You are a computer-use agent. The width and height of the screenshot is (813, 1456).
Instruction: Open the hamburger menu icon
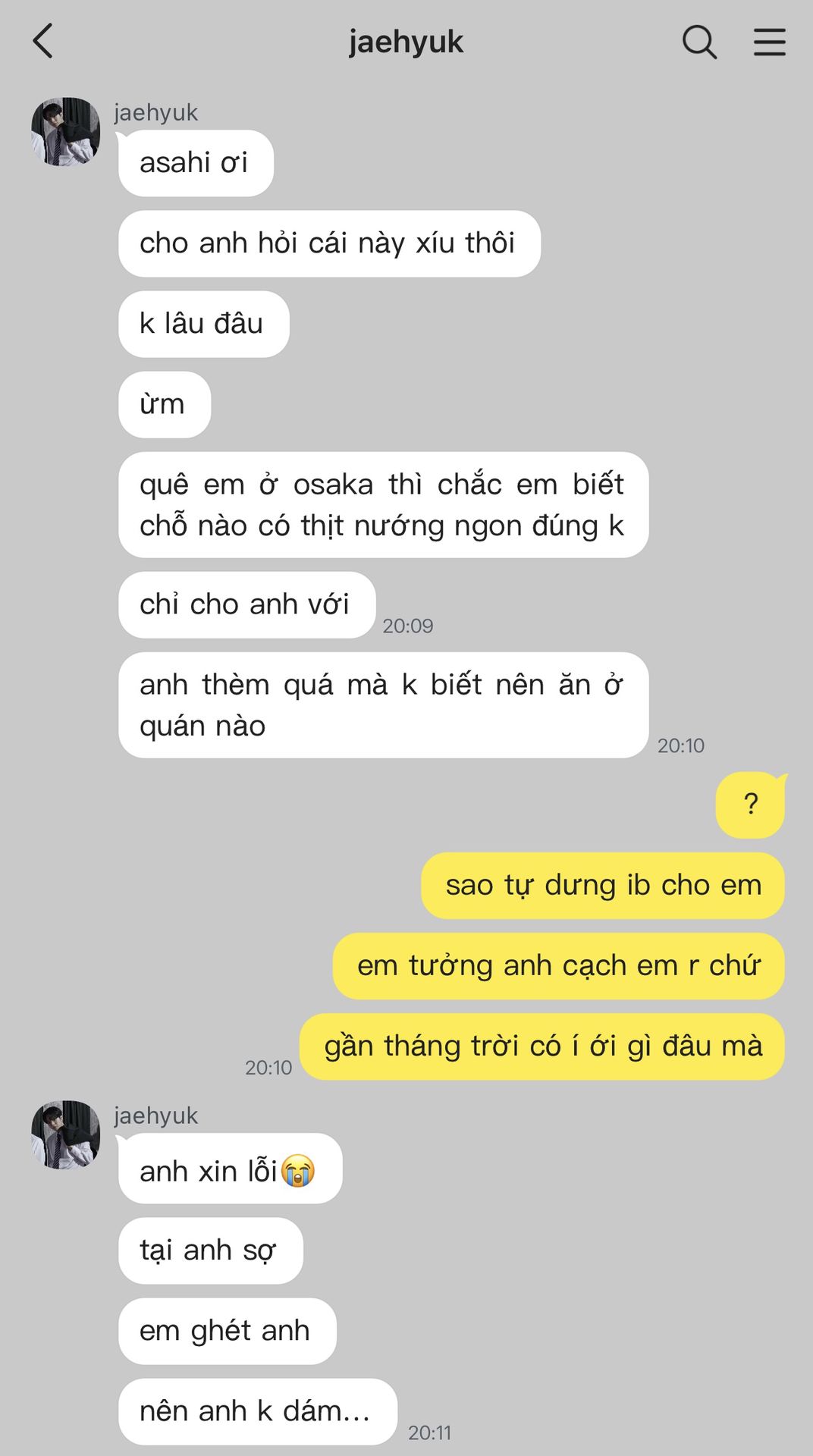pyautogui.click(x=769, y=42)
